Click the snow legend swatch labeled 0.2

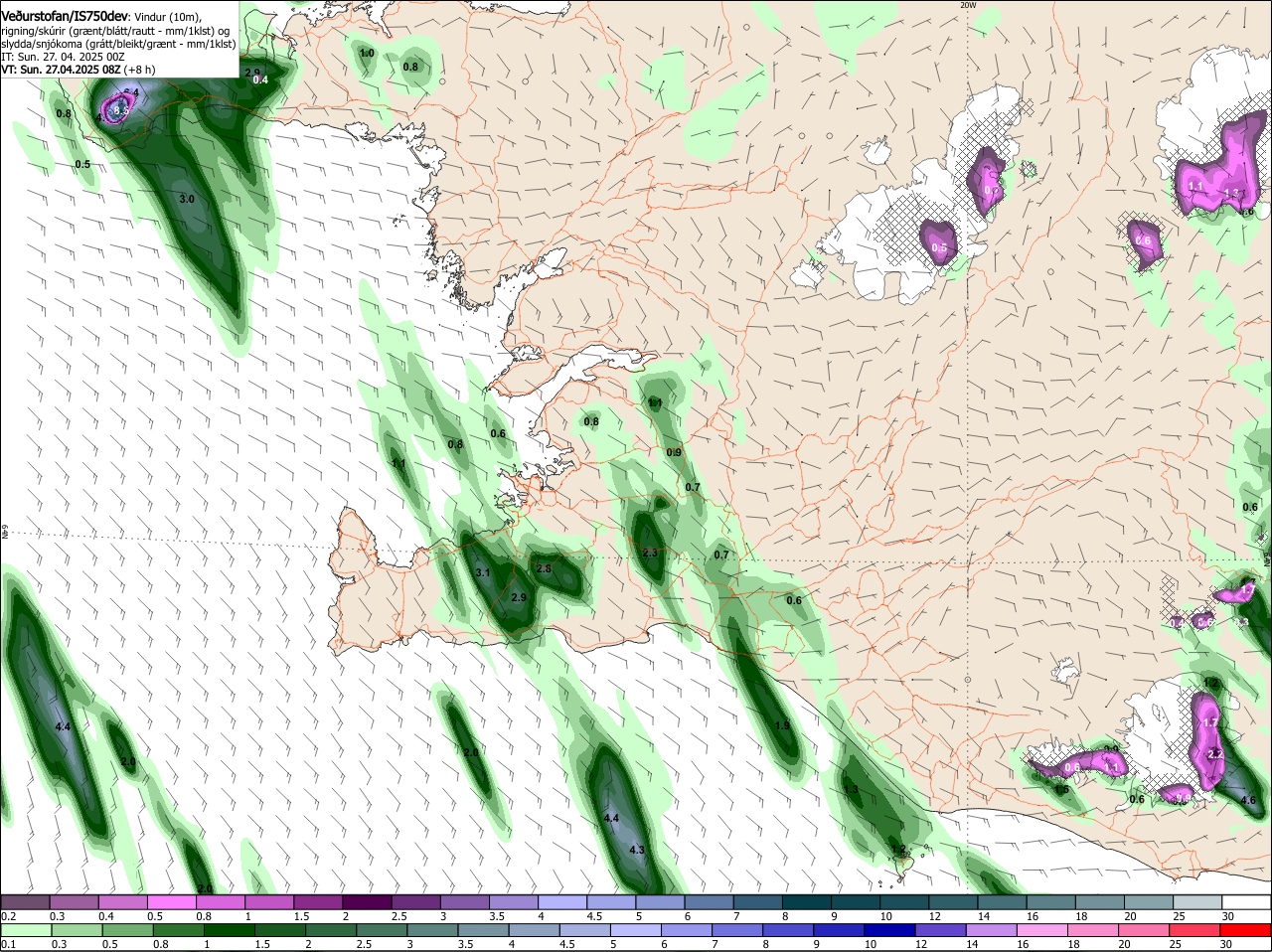tap(26, 901)
